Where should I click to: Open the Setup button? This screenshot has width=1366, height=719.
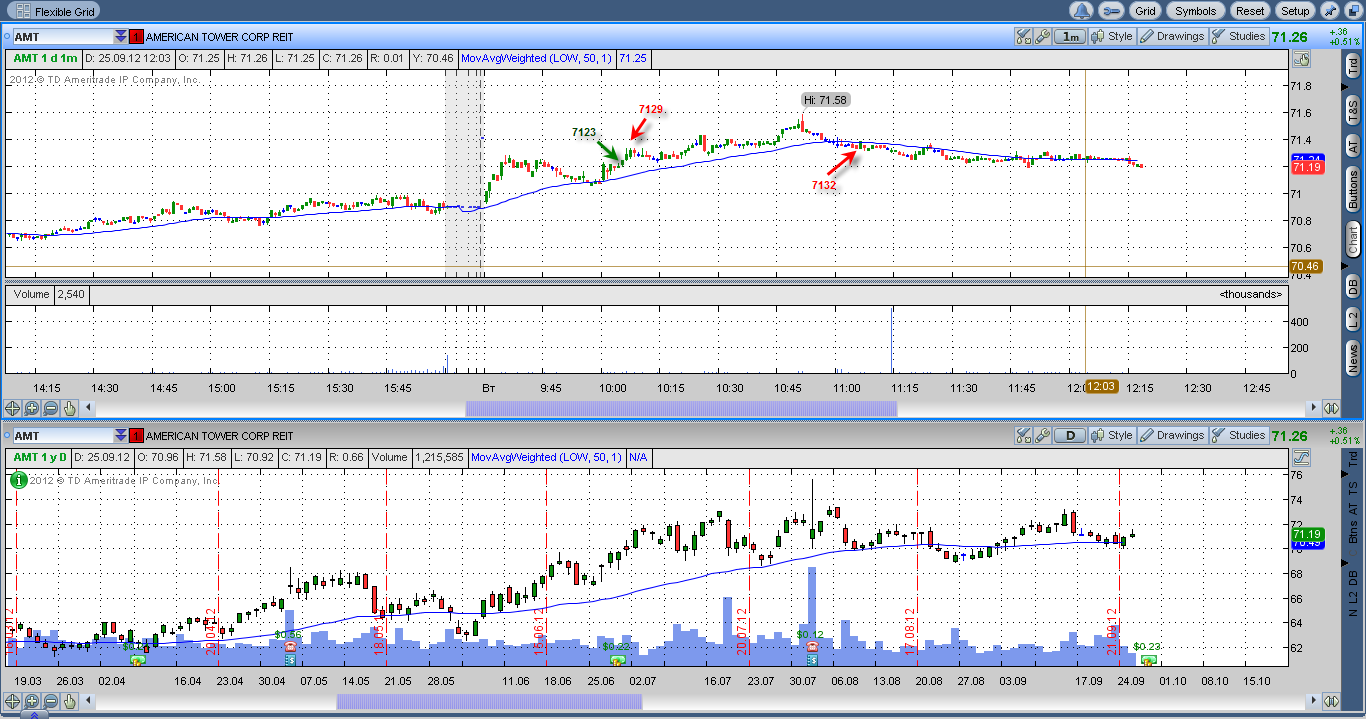tap(1295, 11)
